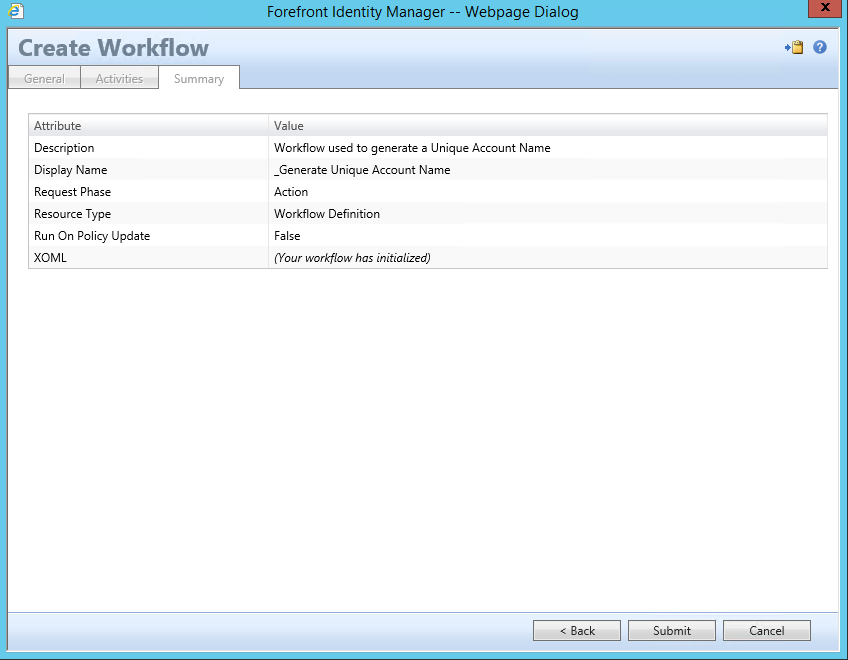848x660 pixels.
Task: Click the 'False' value cell
Action: click(548, 236)
